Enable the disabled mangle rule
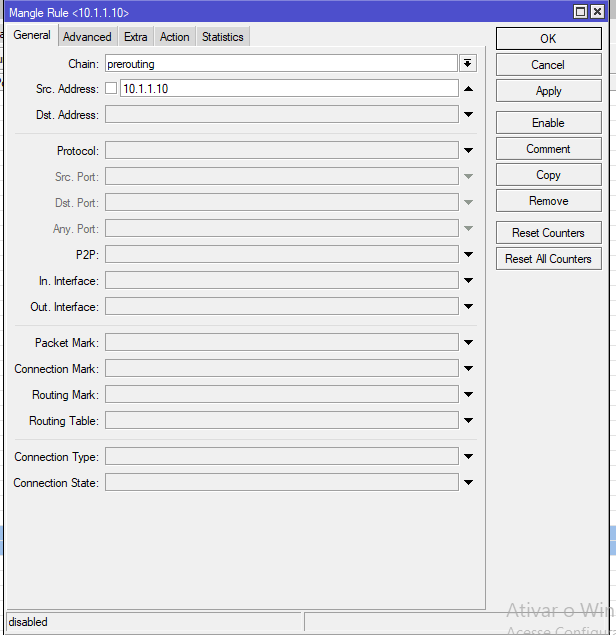 [548, 123]
